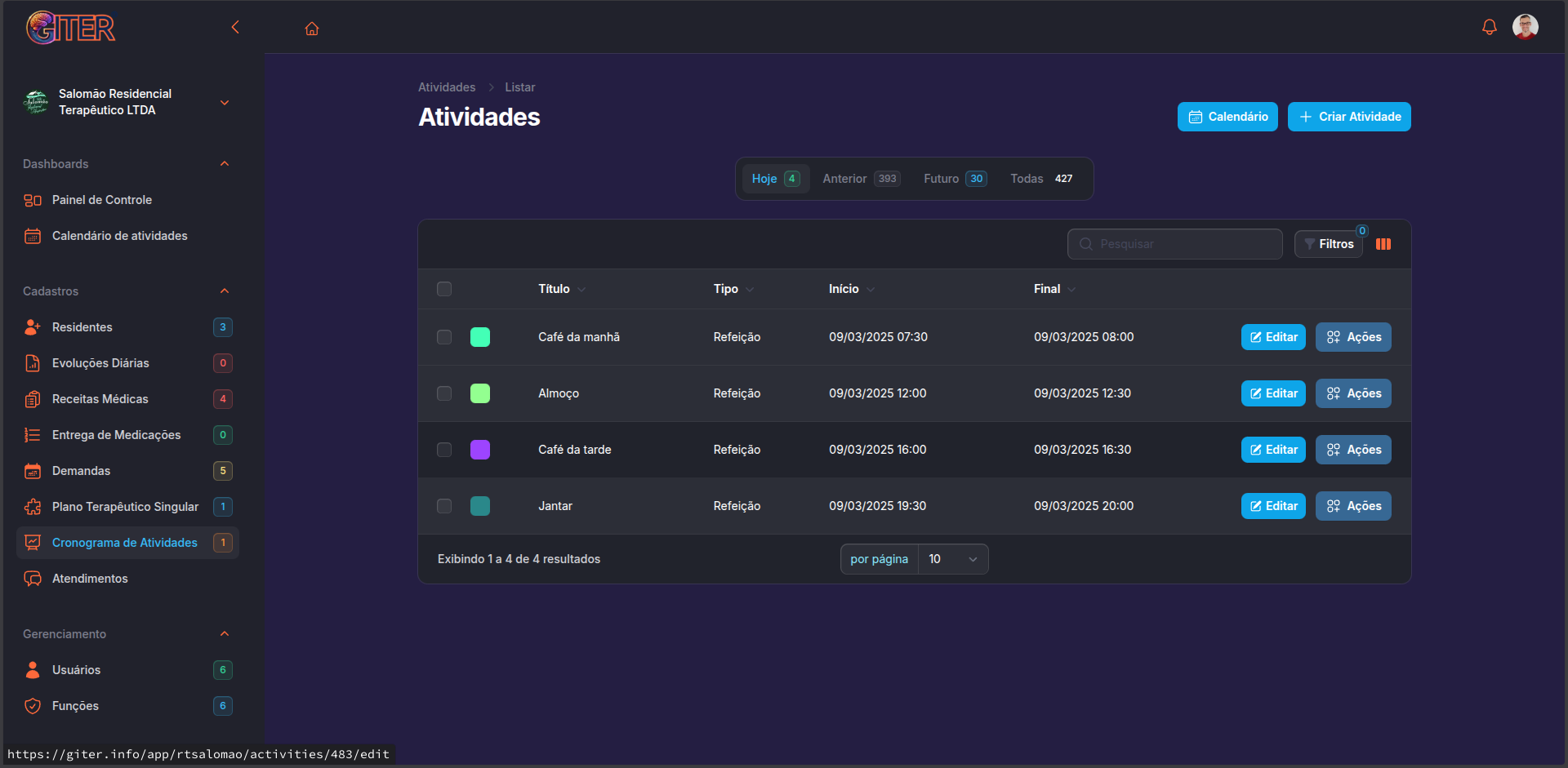Click the GITER logo
Screen dimensions: 1568x768
point(71,28)
